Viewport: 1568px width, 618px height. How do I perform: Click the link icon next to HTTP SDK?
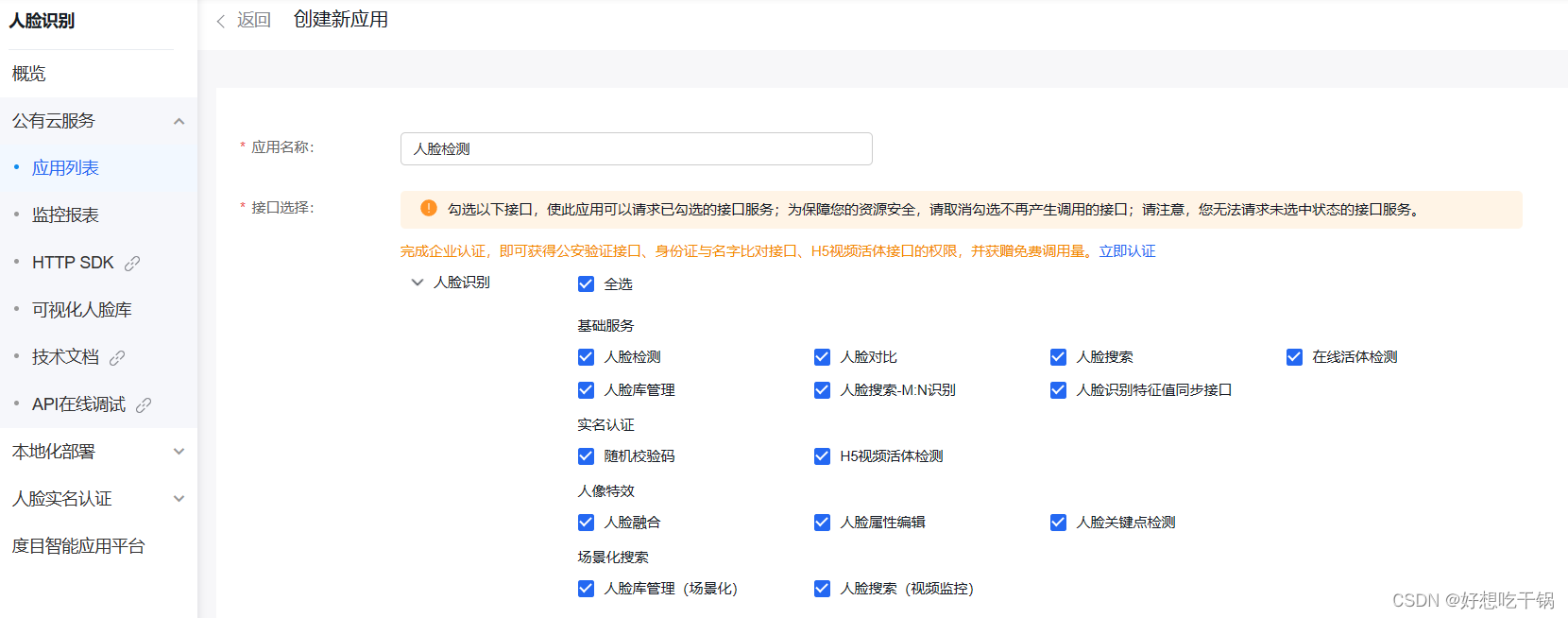pos(132,263)
